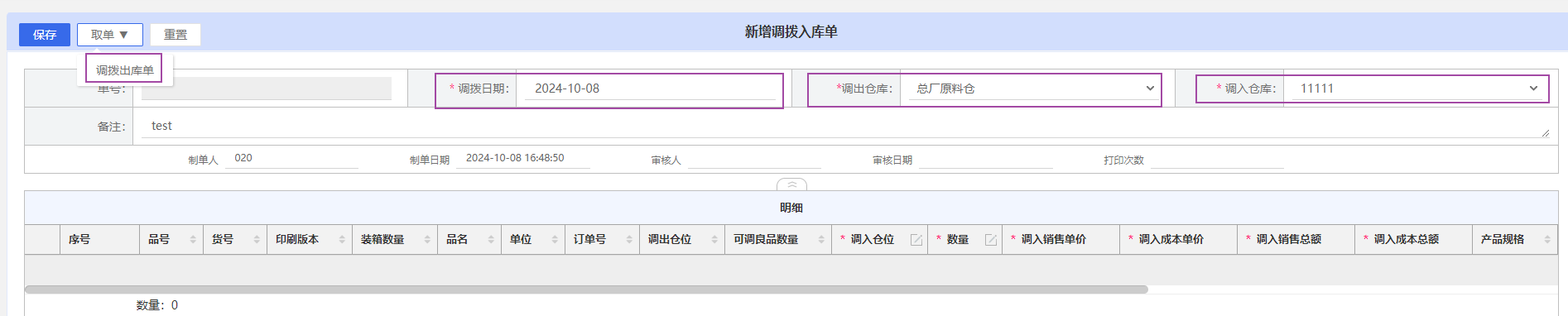Click the edit icon in 调入仓位 column header
This screenshot has height=316, width=1568.
pyautogui.click(x=916, y=240)
